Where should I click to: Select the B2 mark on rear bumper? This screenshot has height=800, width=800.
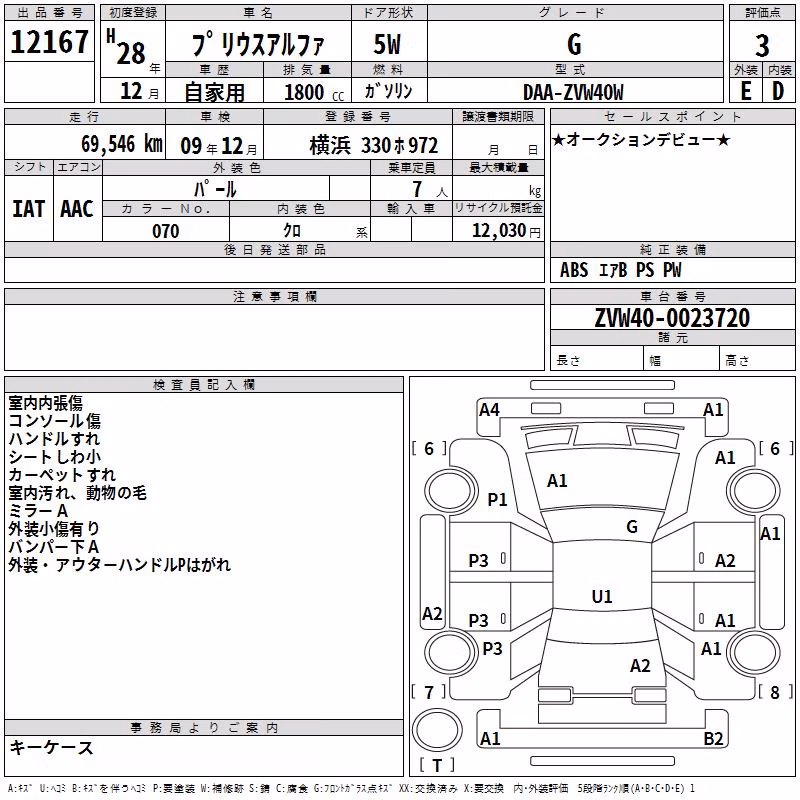click(x=713, y=738)
